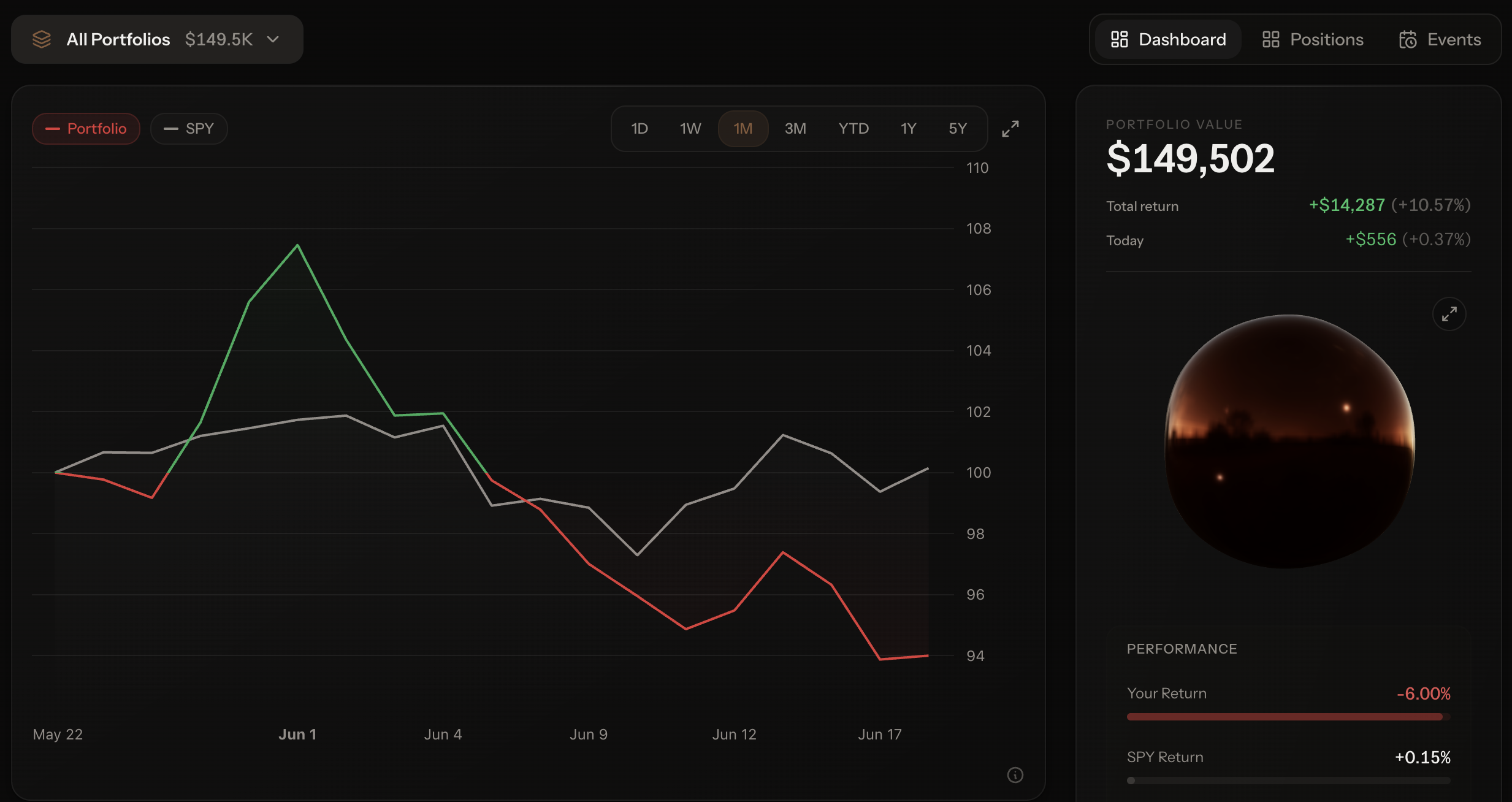Click the Your Return progress bar
Screen dimensions: 1512x802
pos(1289,717)
